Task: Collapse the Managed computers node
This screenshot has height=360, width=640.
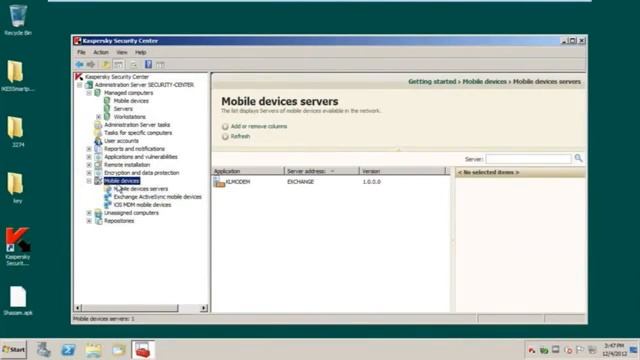Action: (x=89, y=93)
